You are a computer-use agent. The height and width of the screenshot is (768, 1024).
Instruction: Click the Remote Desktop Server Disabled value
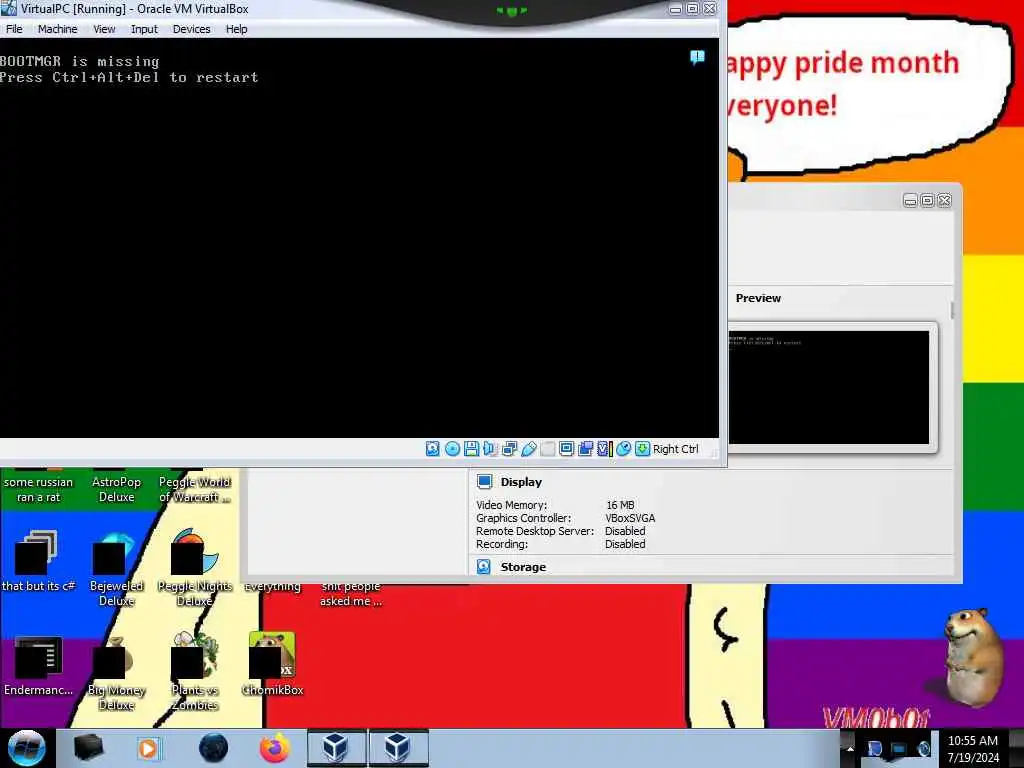pos(625,531)
